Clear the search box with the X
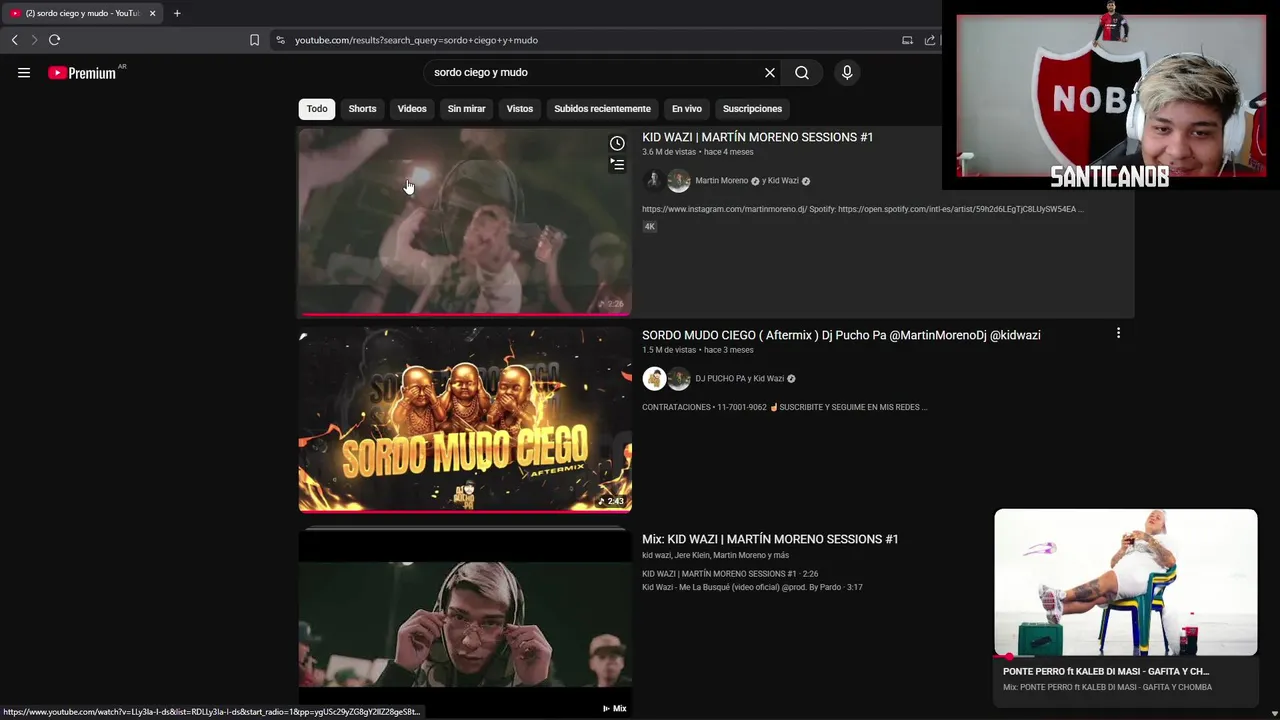 770,73
